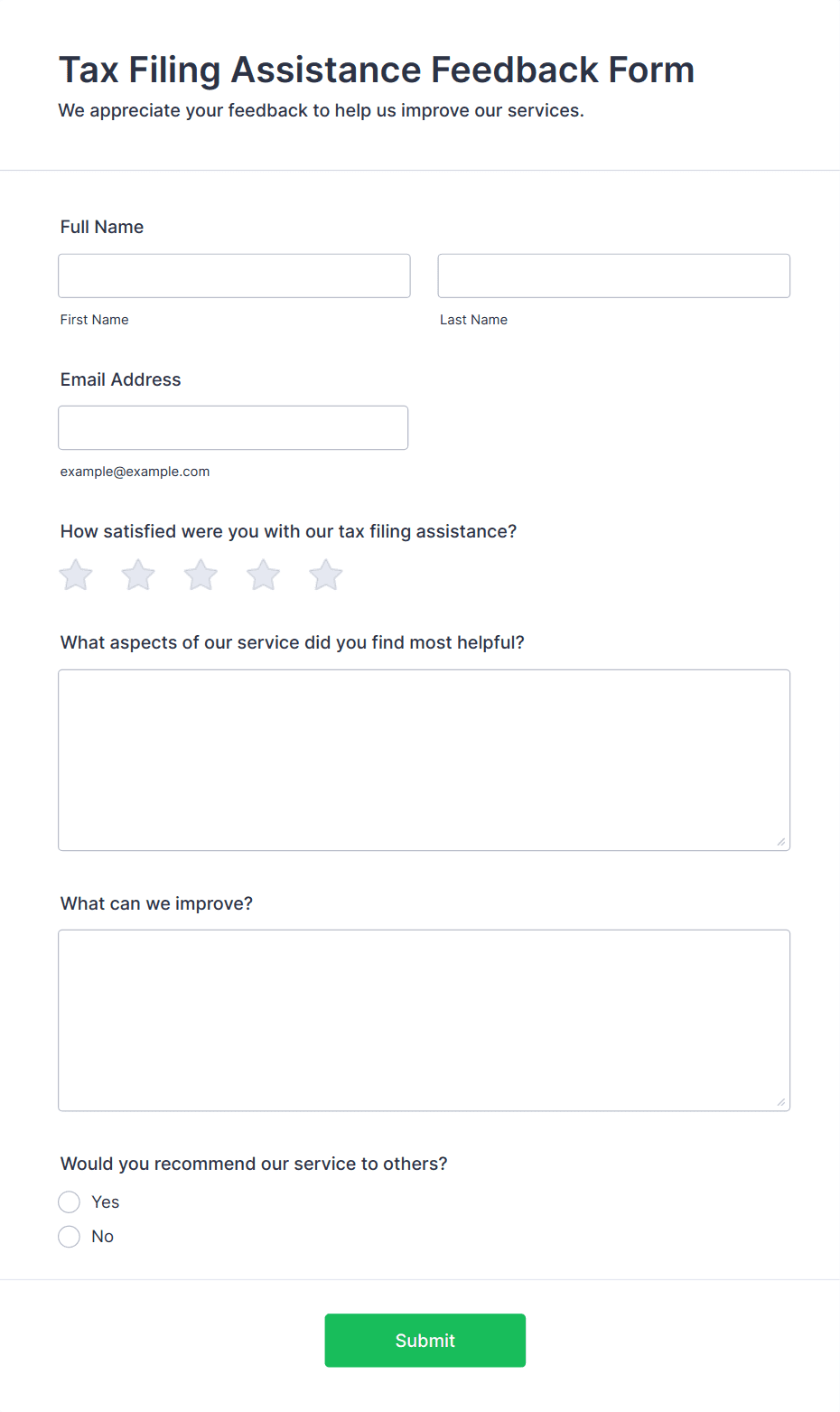Screen dimensions: 840x1412
Task: Click the What can we improve textarea
Action: [x=424, y=1020]
